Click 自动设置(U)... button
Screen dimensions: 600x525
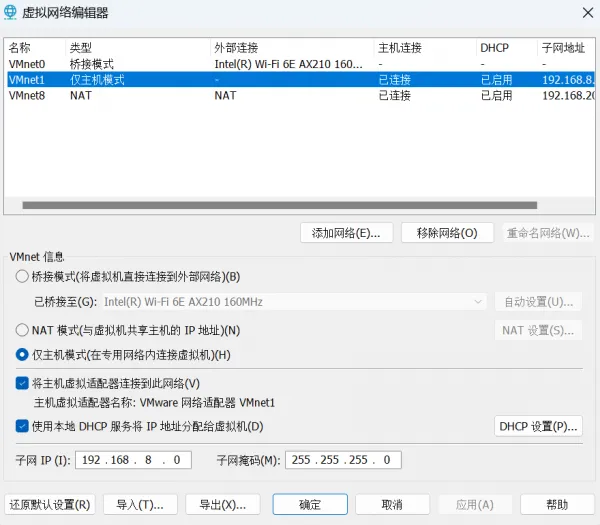[538, 302]
